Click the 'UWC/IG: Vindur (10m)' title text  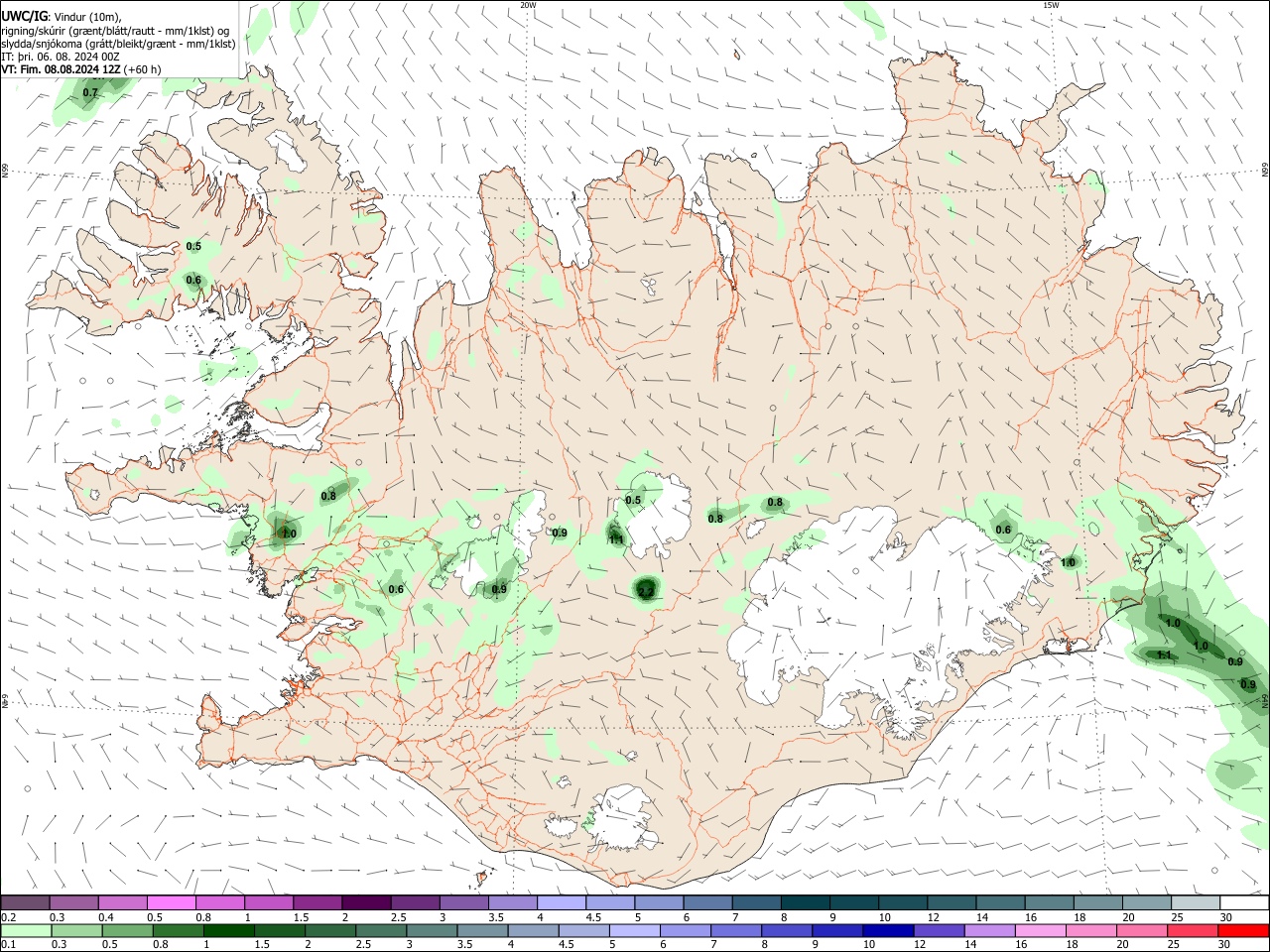(x=61, y=16)
